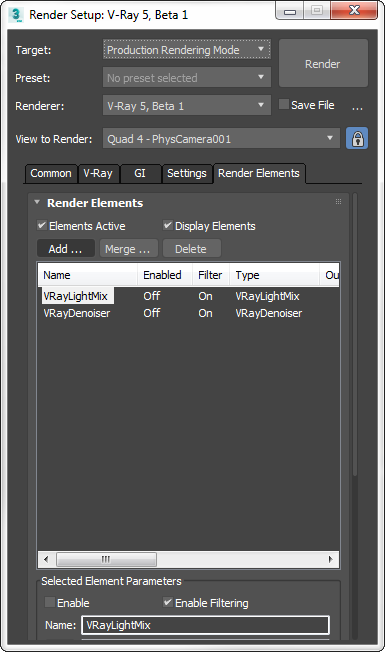This screenshot has width=385, height=652.
Task: Switch to the Common tab
Action: tap(51, 173)
